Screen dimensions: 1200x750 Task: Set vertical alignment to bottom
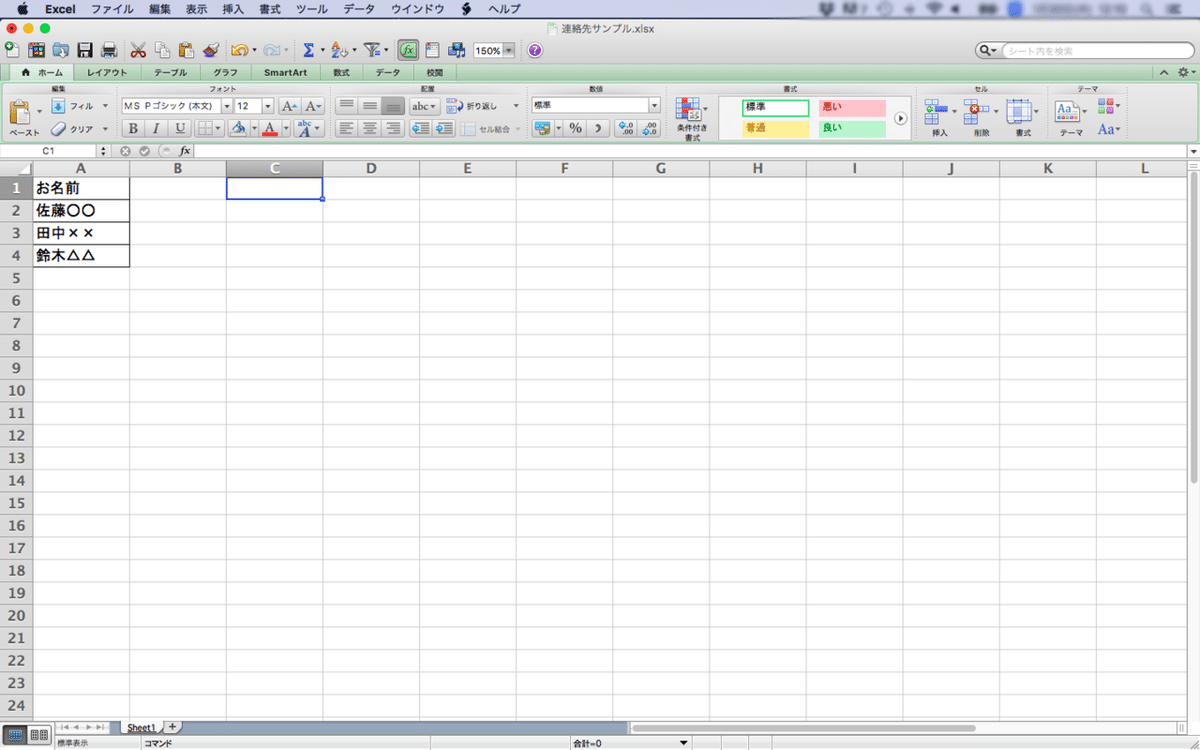pyautogui.click(x=393, y=106)
